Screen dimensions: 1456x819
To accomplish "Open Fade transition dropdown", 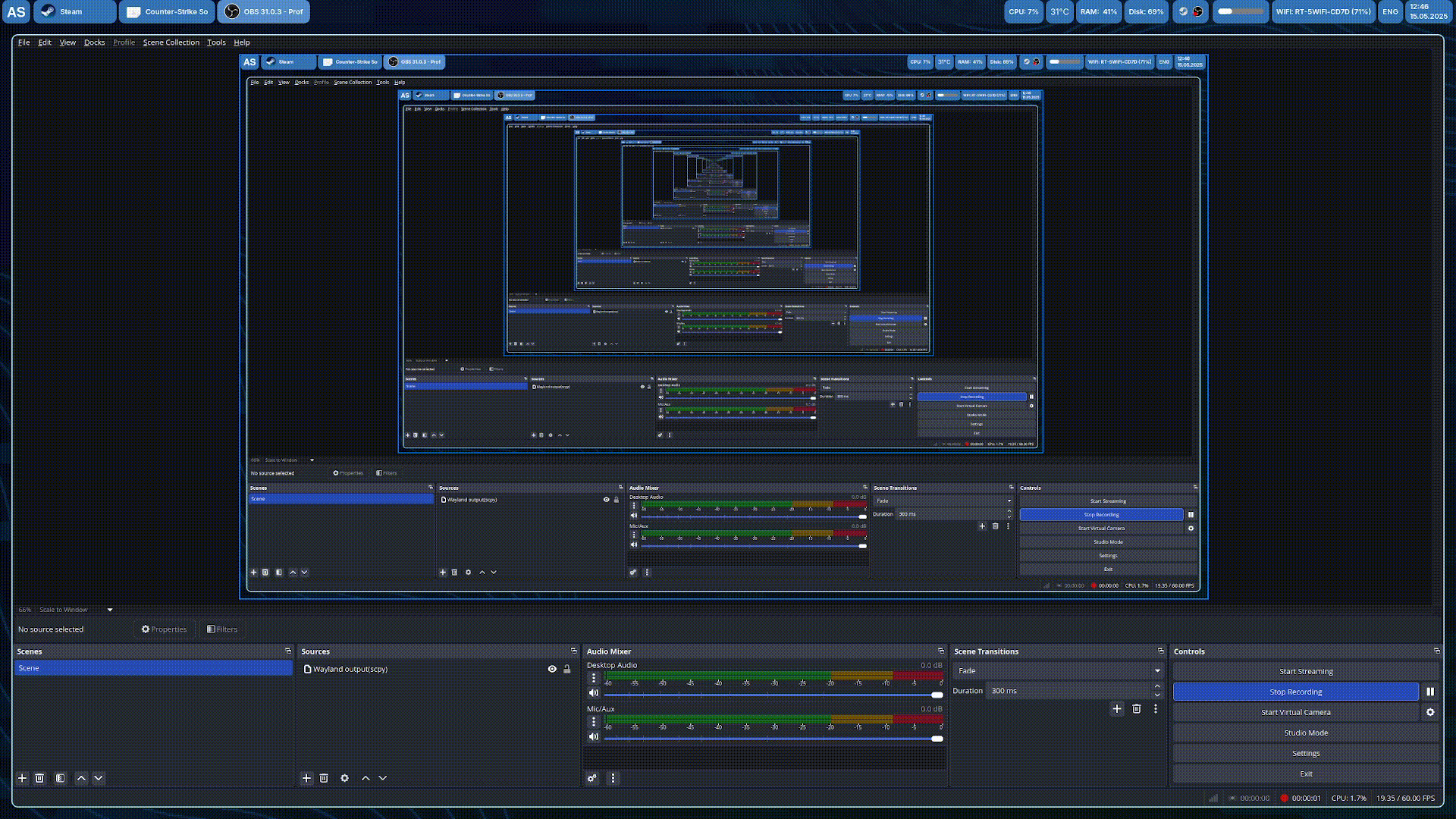I will pos(1058,670).
